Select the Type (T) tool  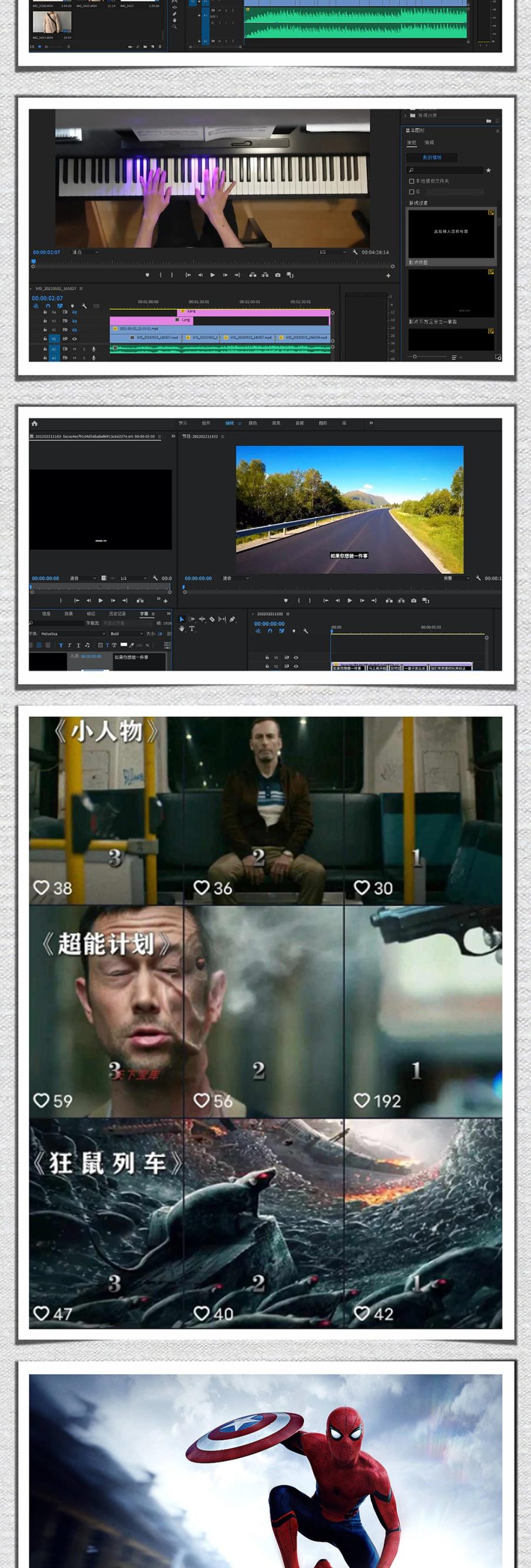192,629
